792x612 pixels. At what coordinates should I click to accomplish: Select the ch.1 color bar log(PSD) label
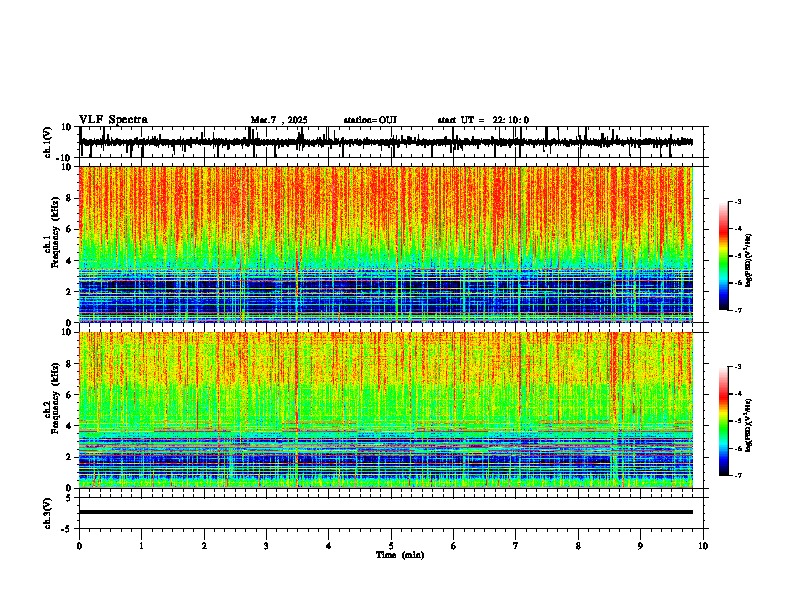748,261
